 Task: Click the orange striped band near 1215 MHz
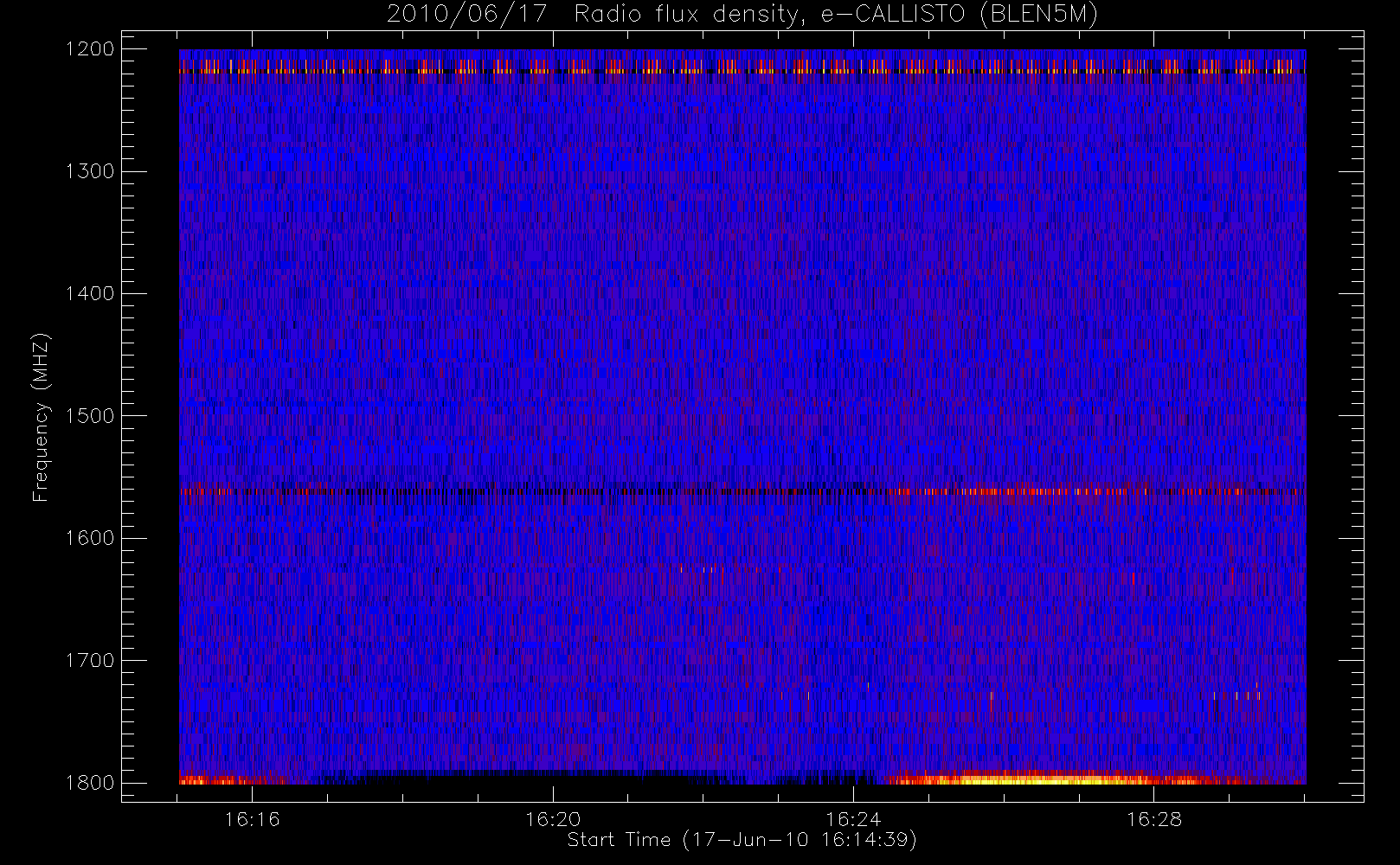click(x=742, y=67)
